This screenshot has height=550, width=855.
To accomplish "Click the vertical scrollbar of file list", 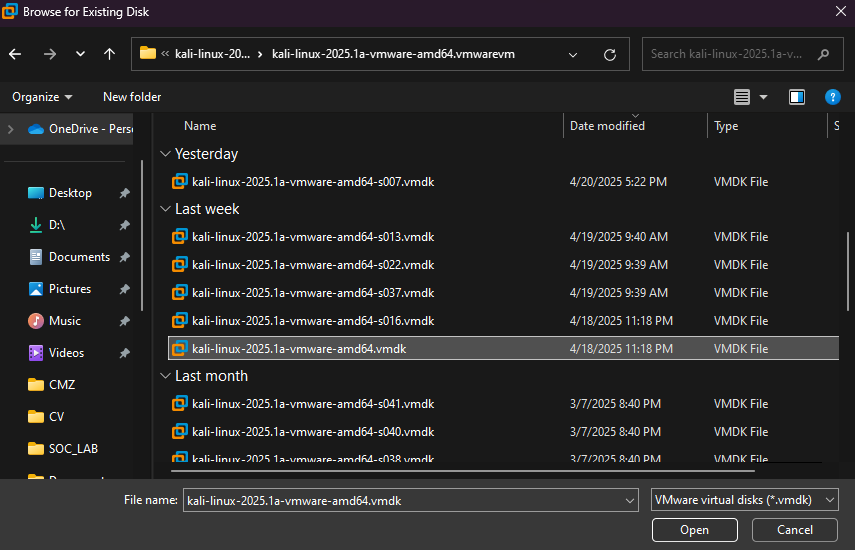I will coord(848,271).
